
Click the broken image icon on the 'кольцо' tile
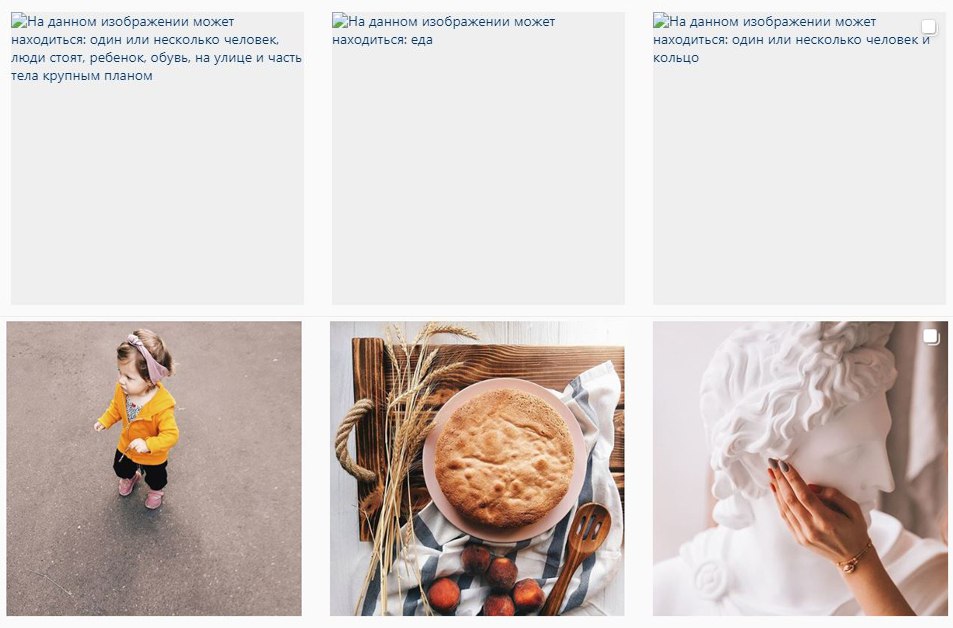[661, 21]
